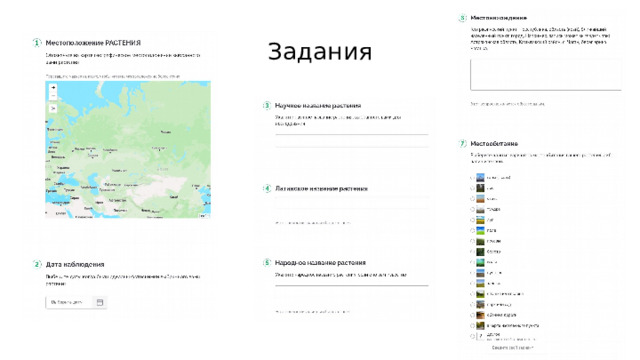Image resolution: width=640 pixels, height=360 pixels.
Task: Zoom out on the plant location map
Action: click(53, 96)
